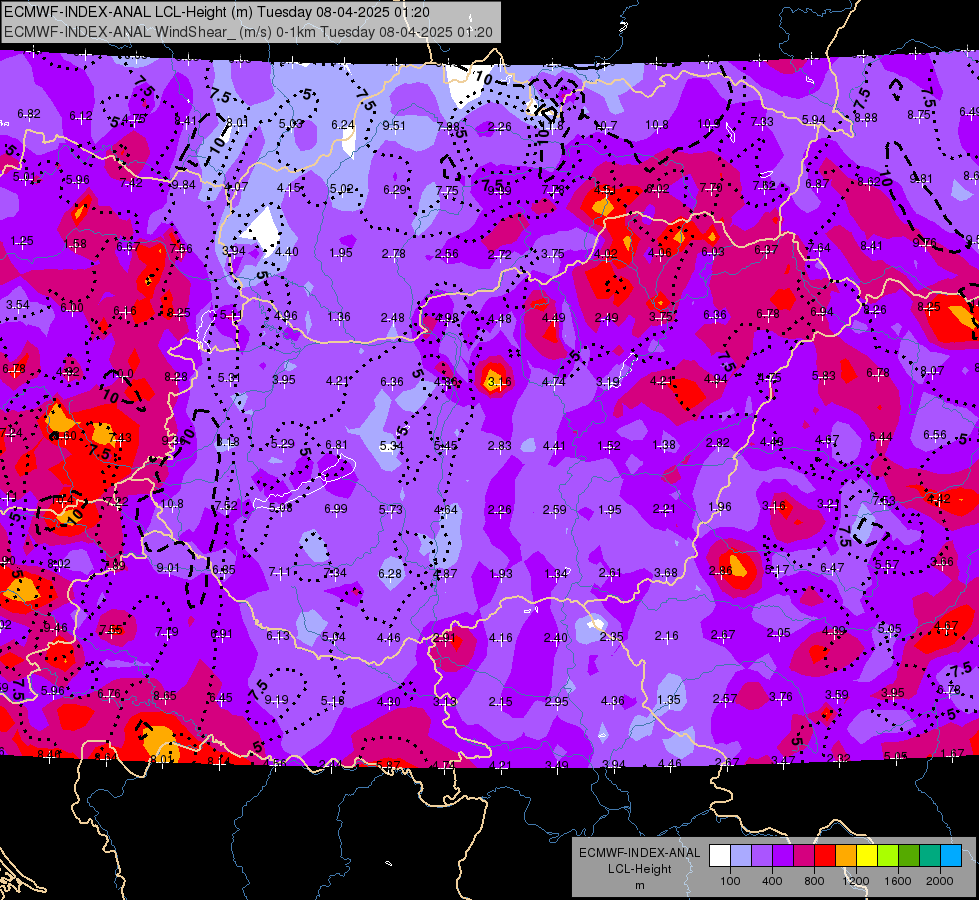Image resolution: width=979 pixels, height=900 pixels.
Task: Click the grid value 3.68
Action: [666, 573]
